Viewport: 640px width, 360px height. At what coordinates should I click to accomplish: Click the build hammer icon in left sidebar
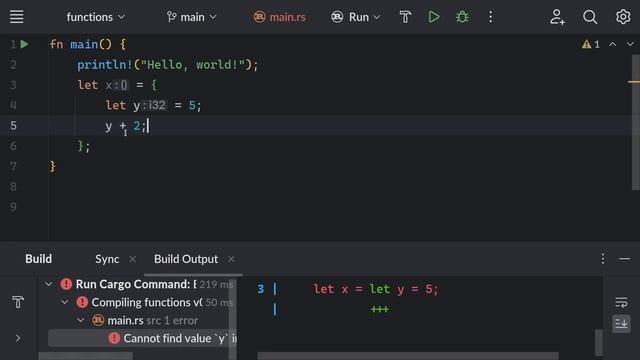[18, 302]
